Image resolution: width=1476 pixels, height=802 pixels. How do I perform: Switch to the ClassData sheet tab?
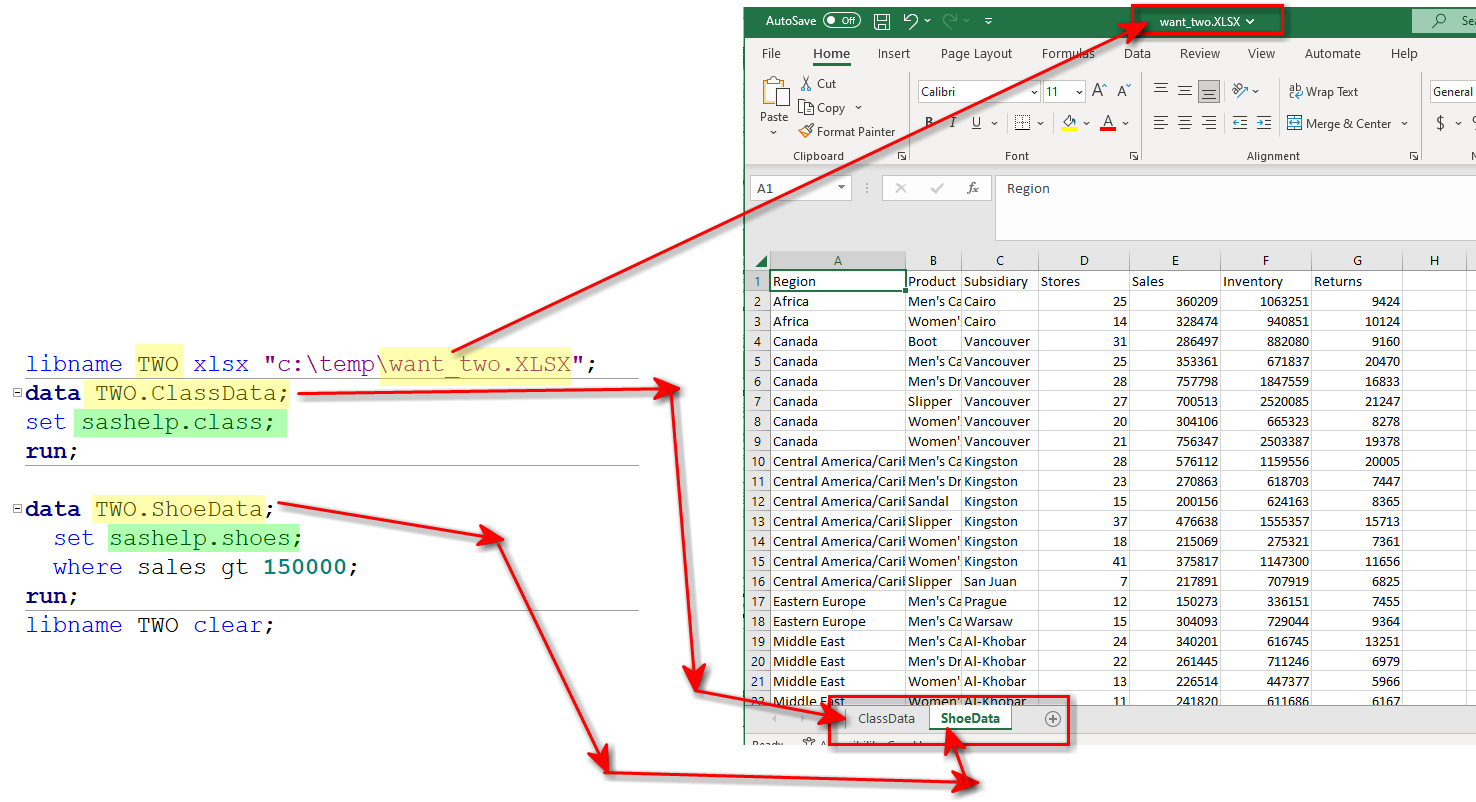(x=886, y=718)
